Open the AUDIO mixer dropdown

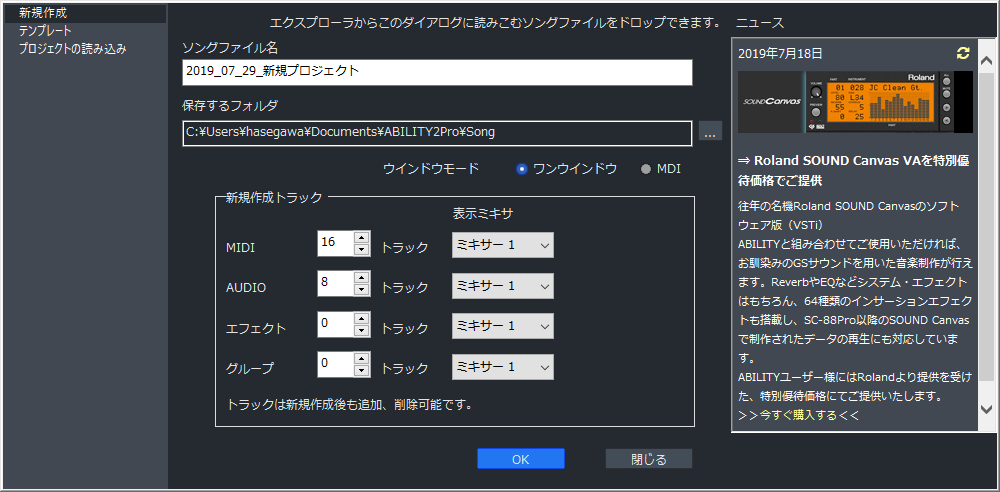tap(502, 286)
